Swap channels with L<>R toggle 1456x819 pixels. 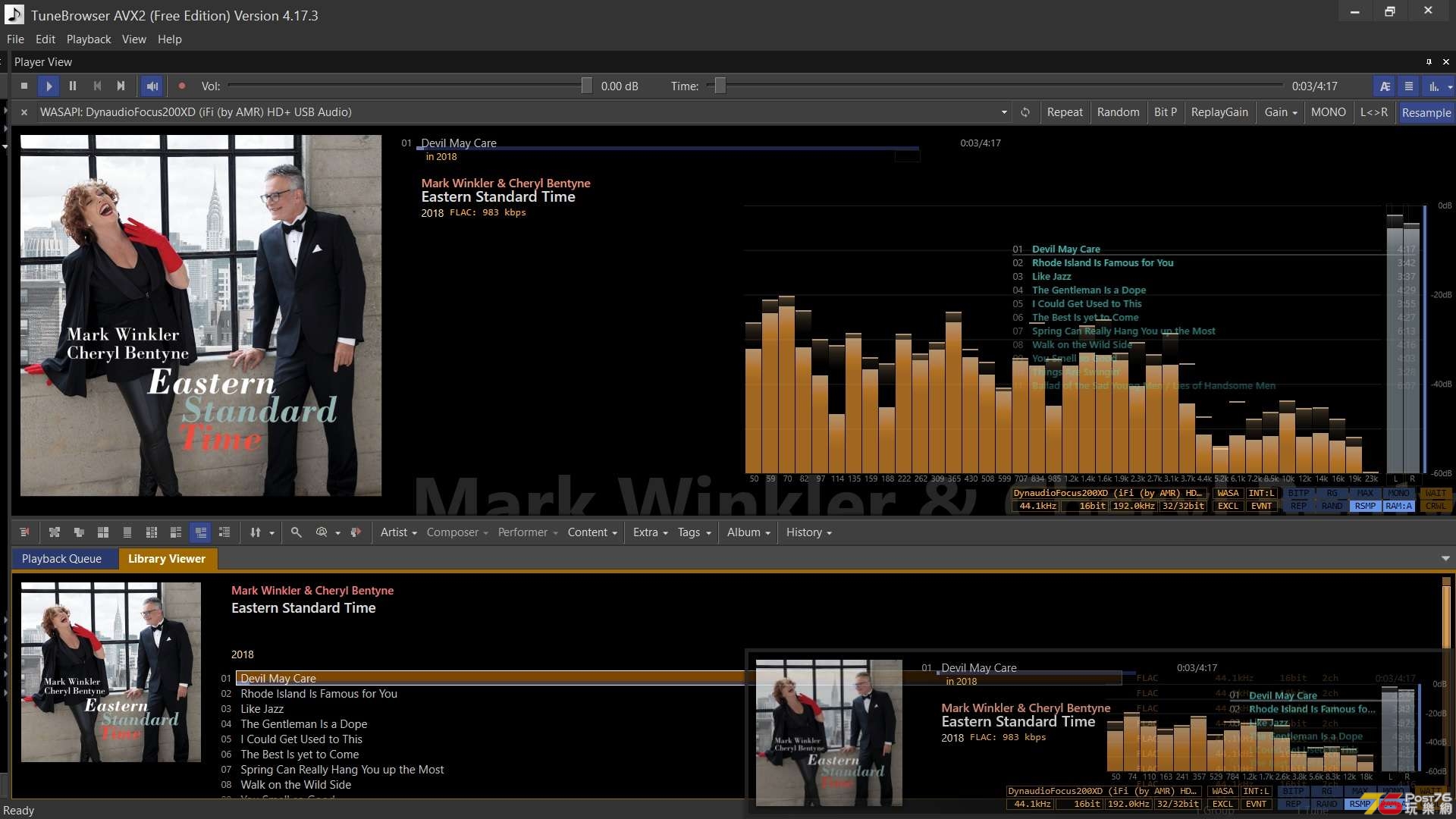[1374, 112]
